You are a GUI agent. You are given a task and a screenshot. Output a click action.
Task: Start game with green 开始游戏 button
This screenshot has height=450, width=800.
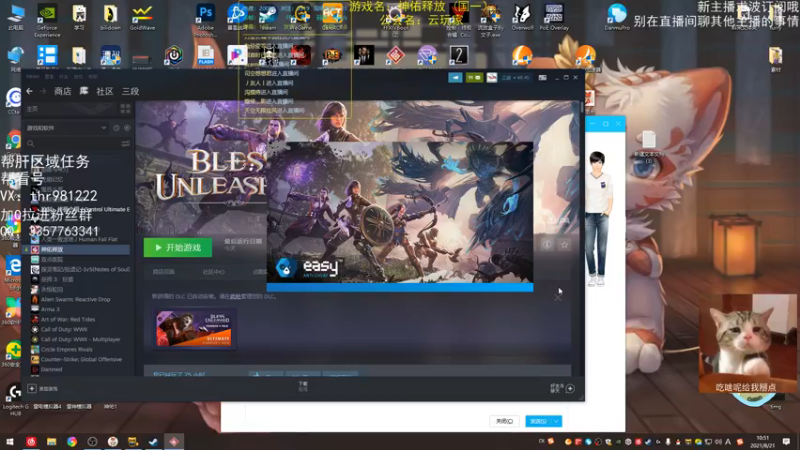pos(178,247)
